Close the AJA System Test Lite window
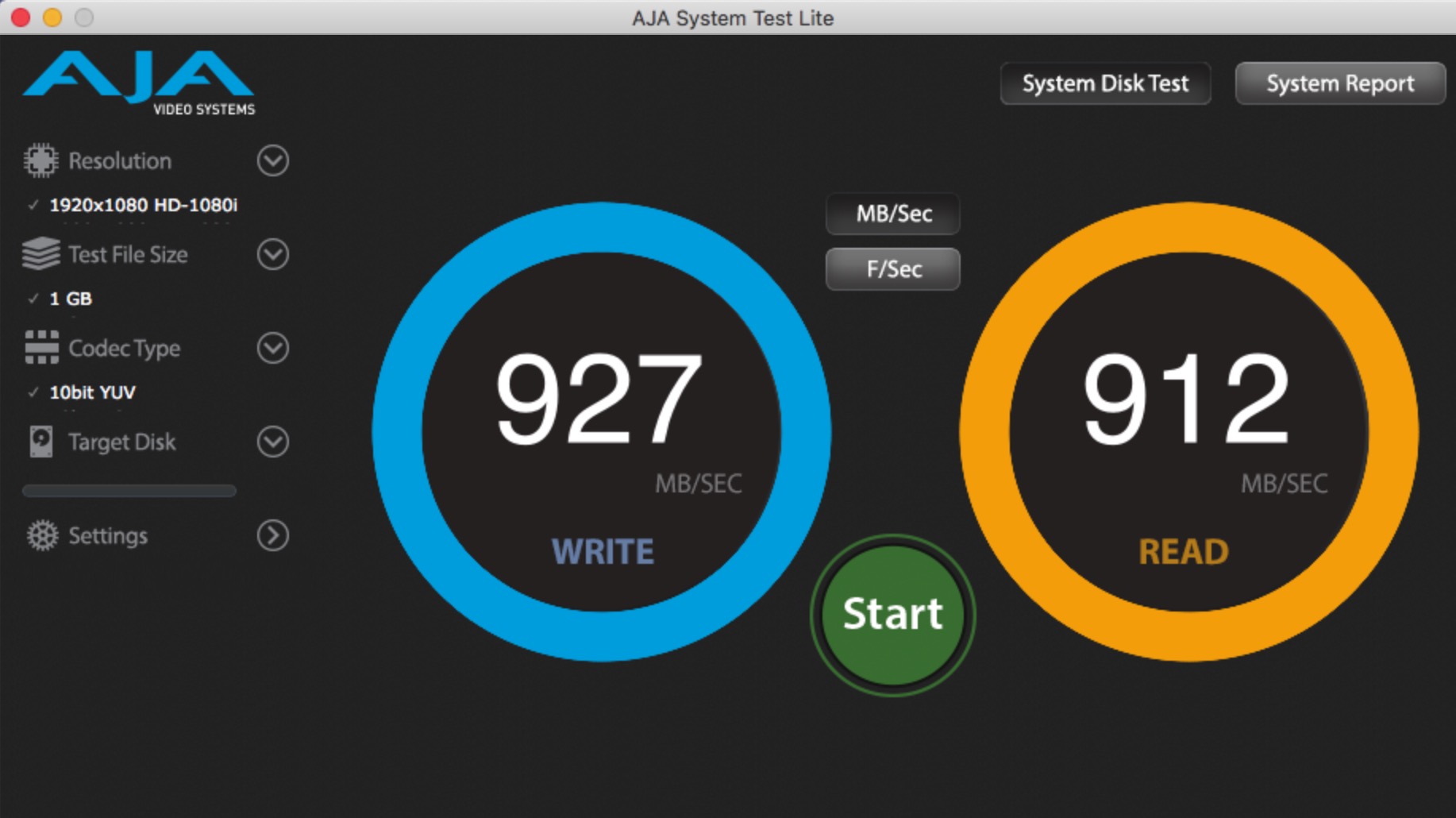This screenshot has height=818, width=1456. pyautogui.click(x=21, y=17)
